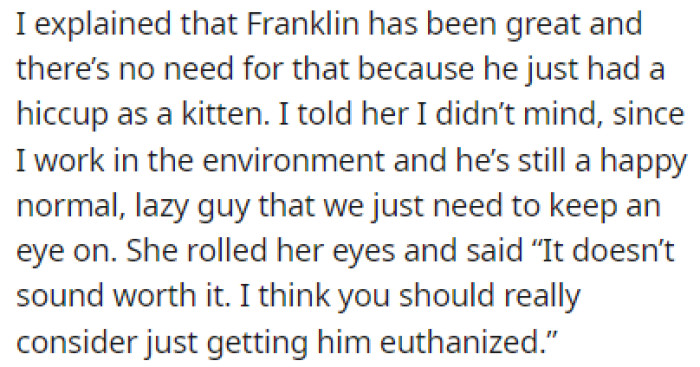Click the word "Franklin" in the first line
The image size is (700, 367).
point(302,24)
